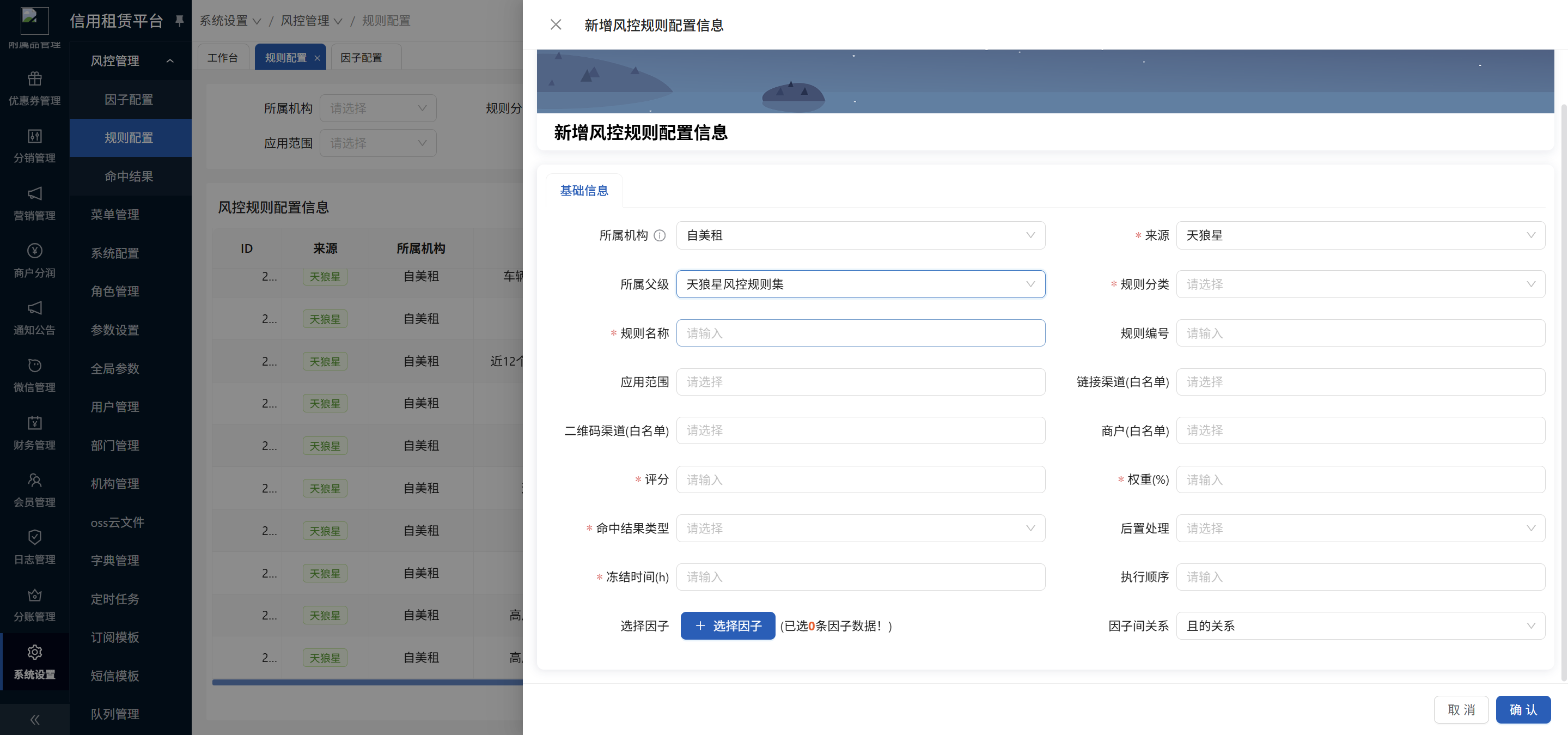Confirm with the 确认 button
This screenshot has width=1568, height=735.
(x=1523, y=709)
